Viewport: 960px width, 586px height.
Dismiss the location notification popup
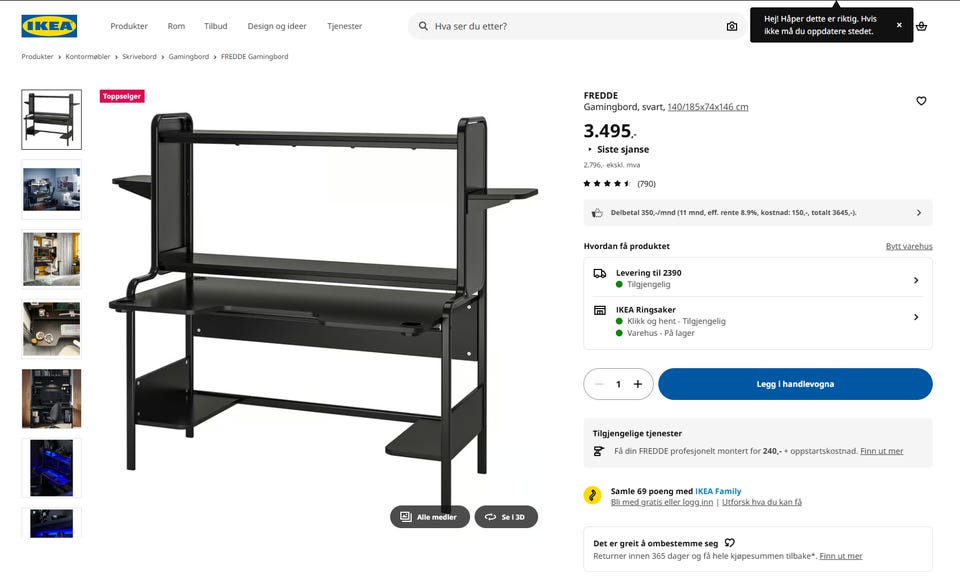(899, 25)
